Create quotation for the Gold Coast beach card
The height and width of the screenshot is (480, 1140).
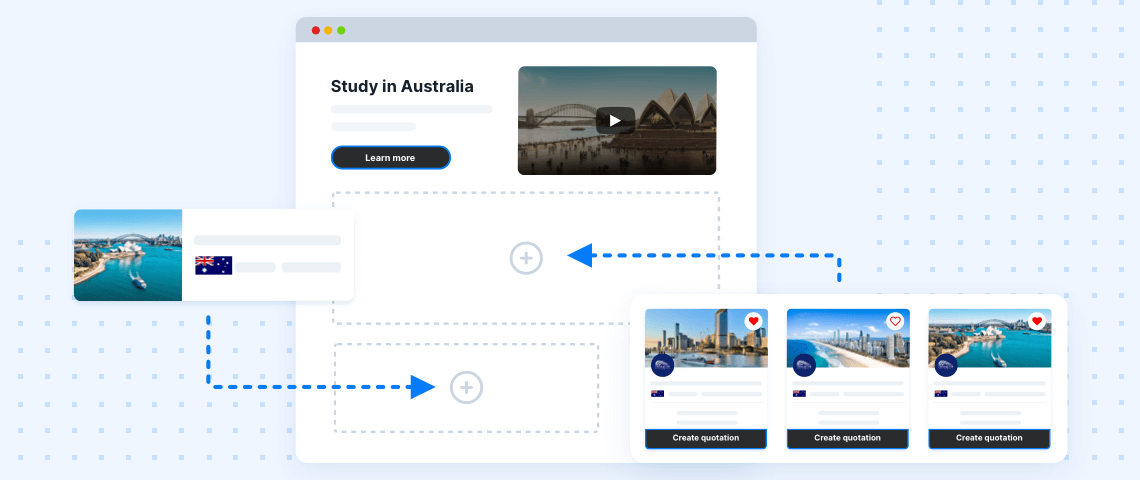pos(847,439)
